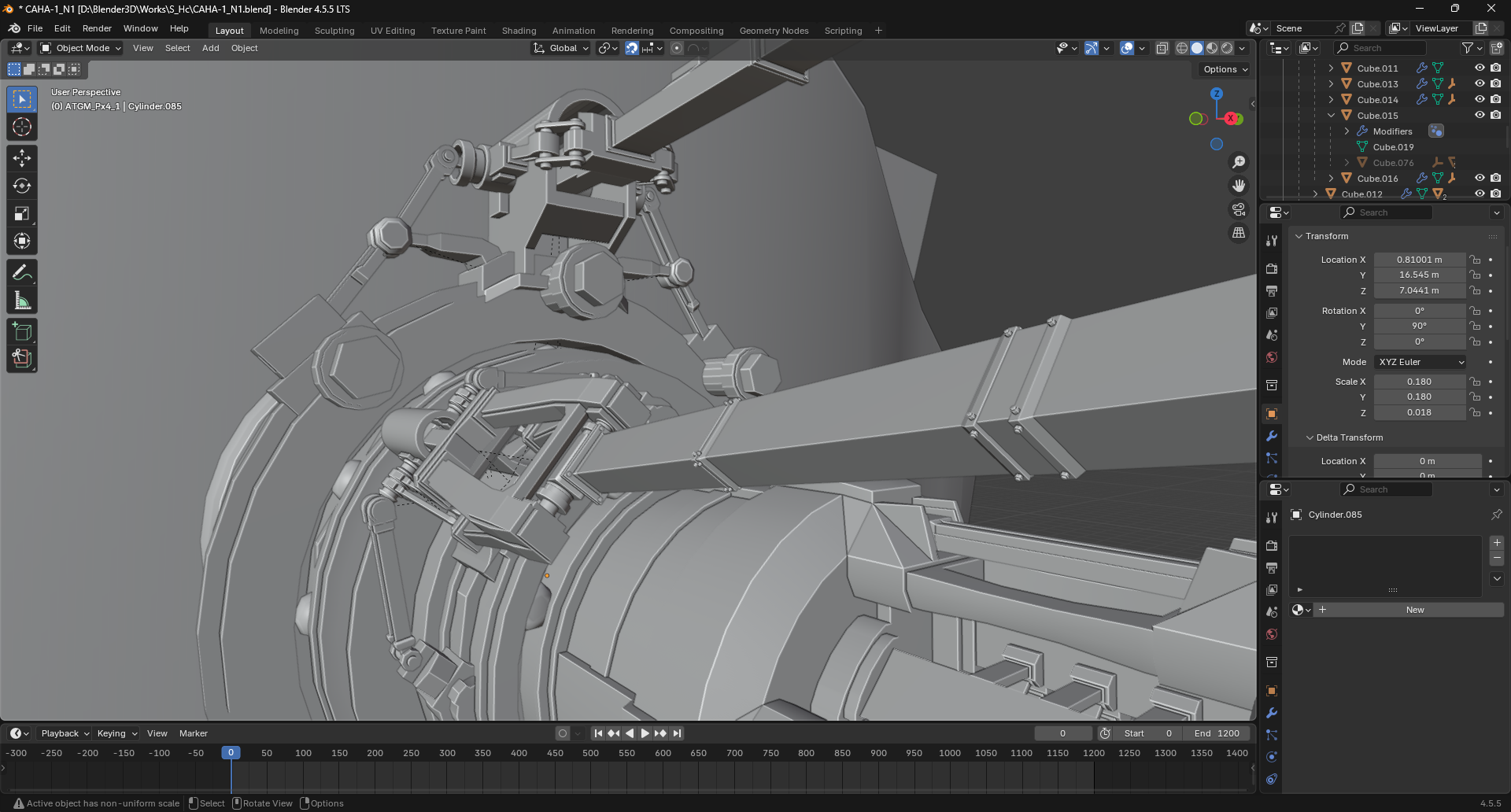Open the viewport Options button

click(1225, 69)
